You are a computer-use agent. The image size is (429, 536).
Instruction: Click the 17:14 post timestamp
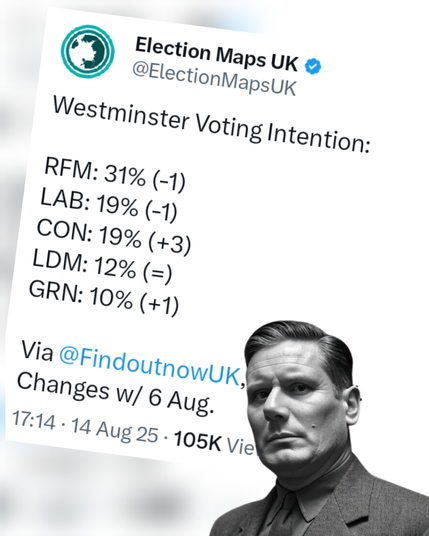(x=33, y=420)
